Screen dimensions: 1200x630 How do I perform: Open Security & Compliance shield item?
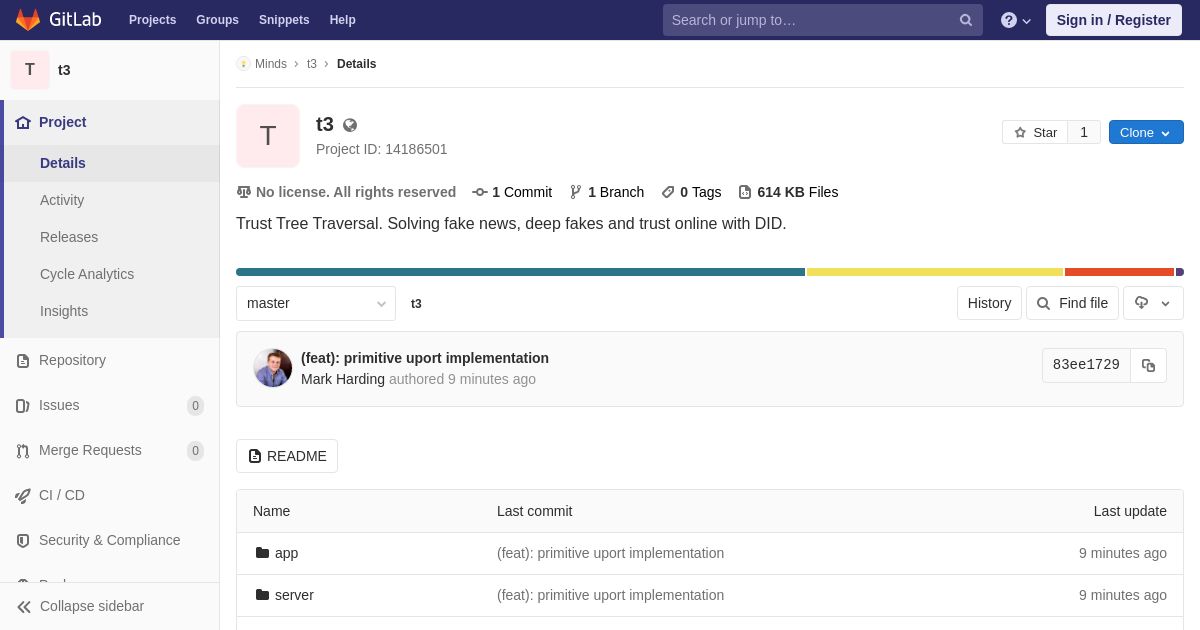[110, 540]
